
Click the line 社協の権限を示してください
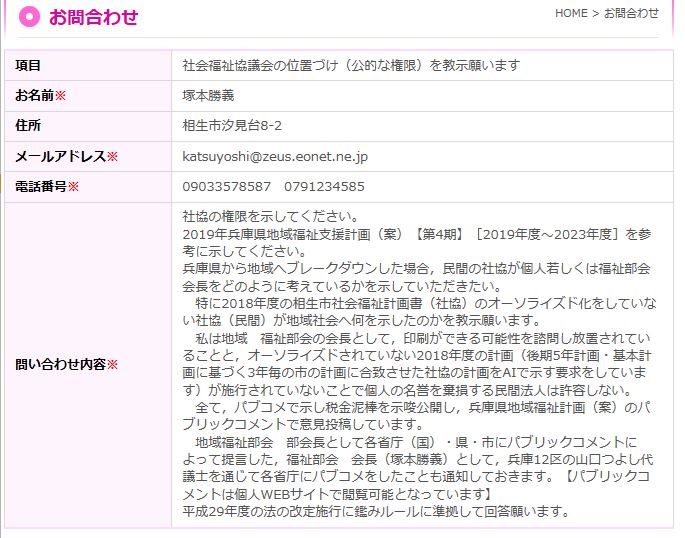[270, 216]
